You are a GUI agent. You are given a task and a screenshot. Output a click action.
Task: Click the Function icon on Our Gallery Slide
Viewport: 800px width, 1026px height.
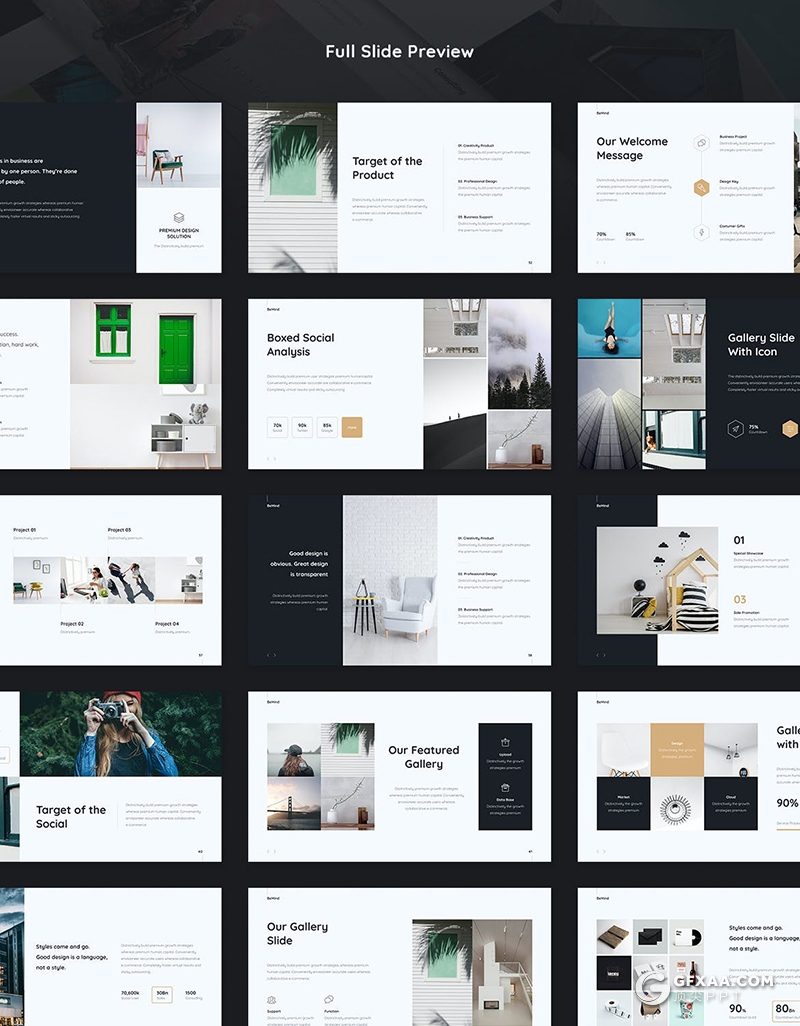(x=330, y=999)
